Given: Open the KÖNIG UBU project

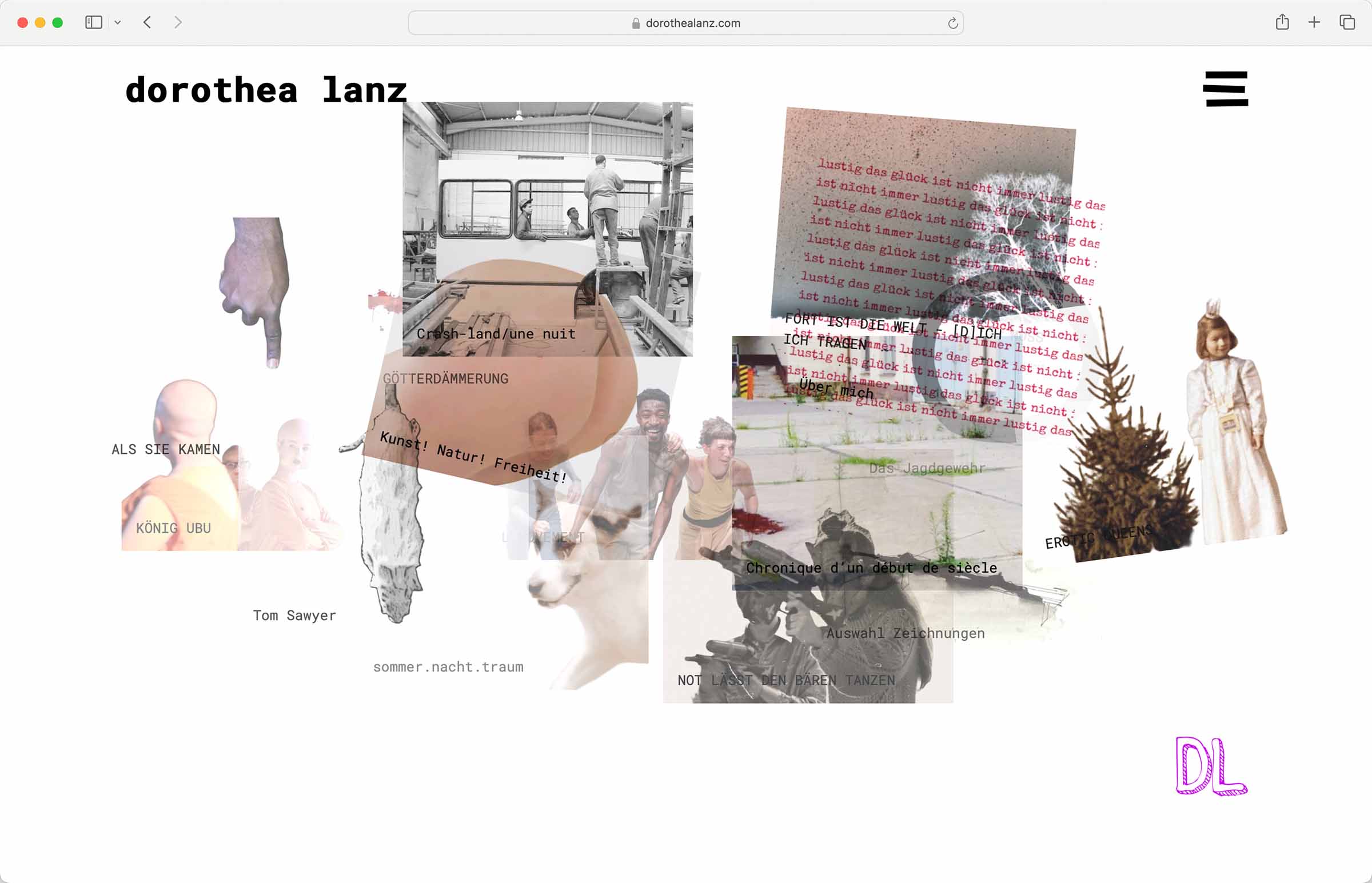Looking at the screenshot, I should click(174, 528).
